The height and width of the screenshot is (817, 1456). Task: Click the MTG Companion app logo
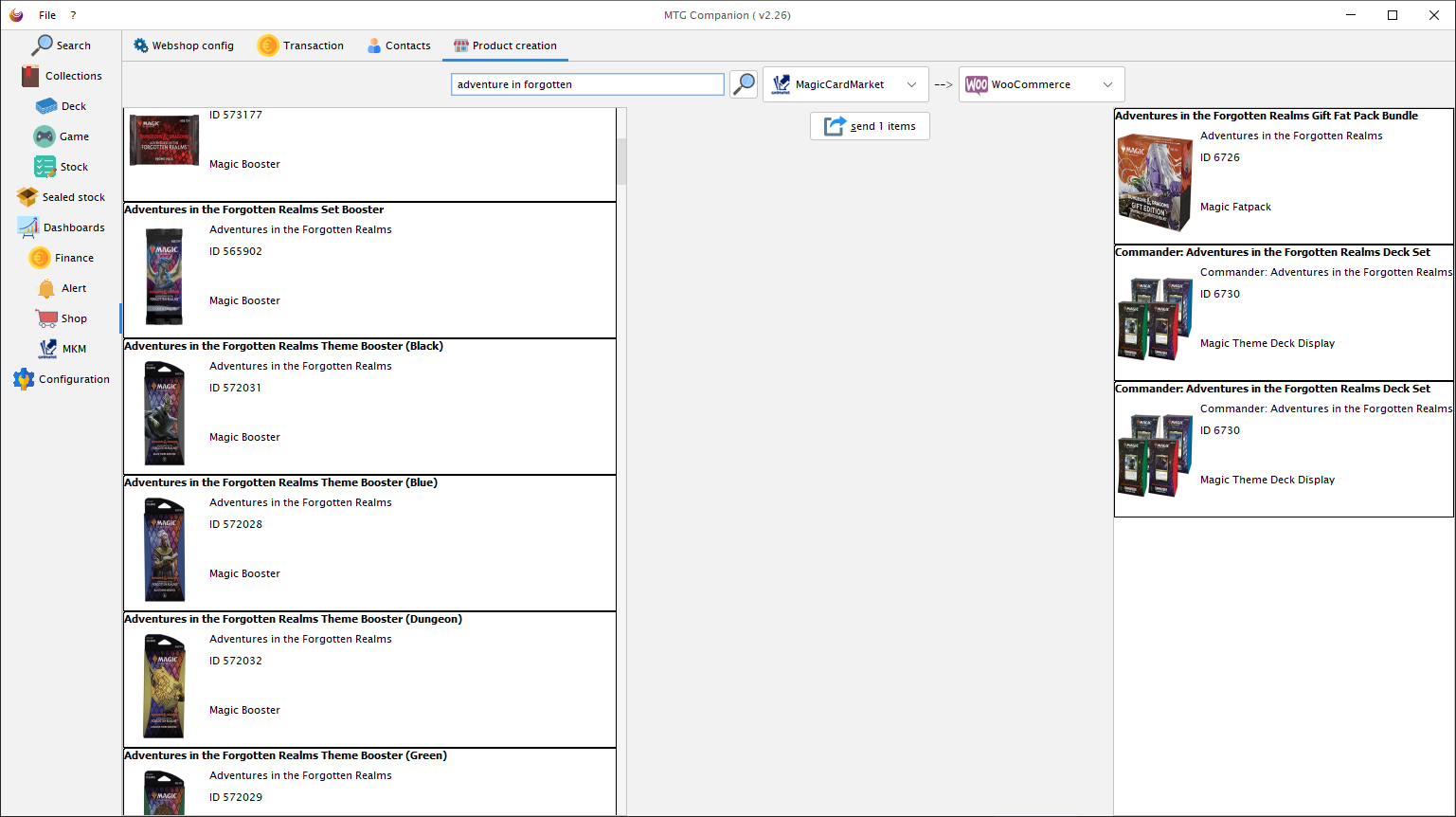coord(16,15)
